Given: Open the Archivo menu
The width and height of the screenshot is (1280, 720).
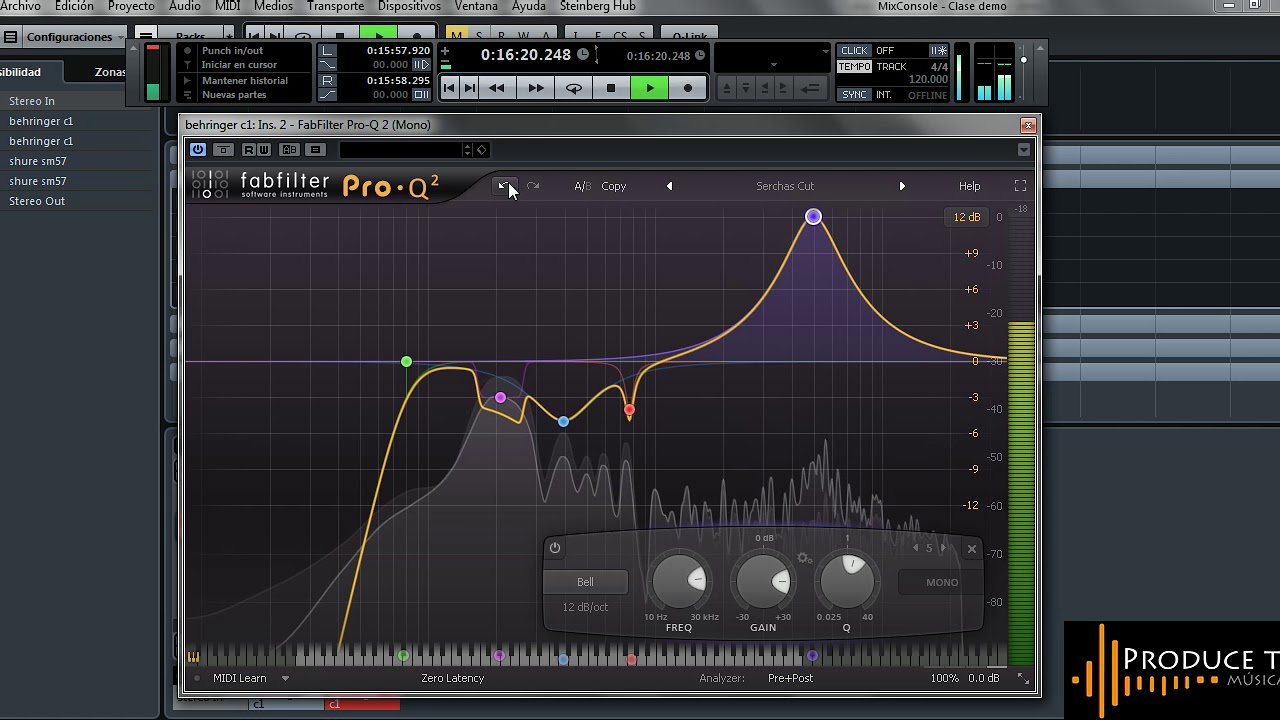Looking at the screenshot, I should click(x=20, y=6).
